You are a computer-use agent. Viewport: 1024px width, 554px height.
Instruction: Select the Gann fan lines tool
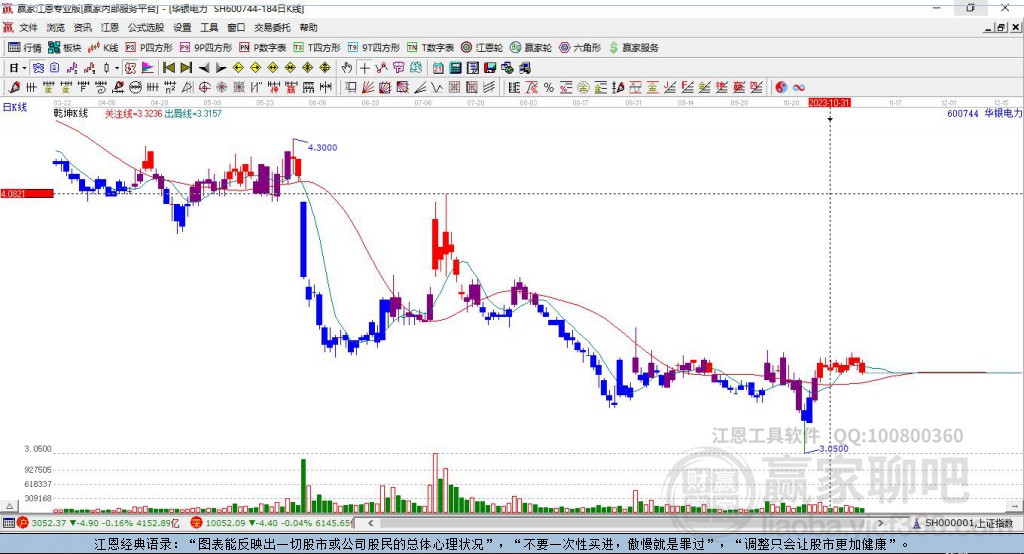(368, 88)
